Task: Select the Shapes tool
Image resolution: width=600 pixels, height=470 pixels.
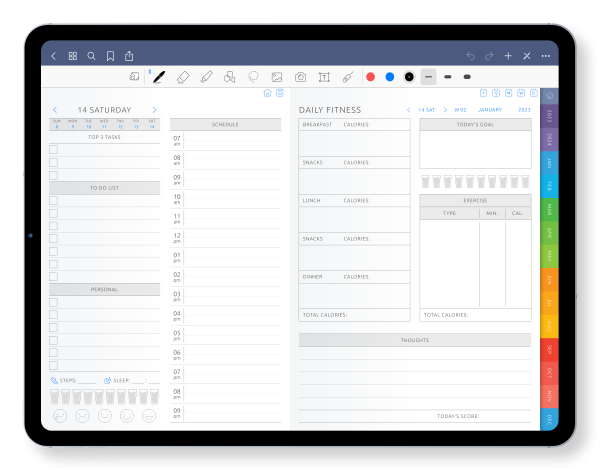Action: (x=230, y=77)
